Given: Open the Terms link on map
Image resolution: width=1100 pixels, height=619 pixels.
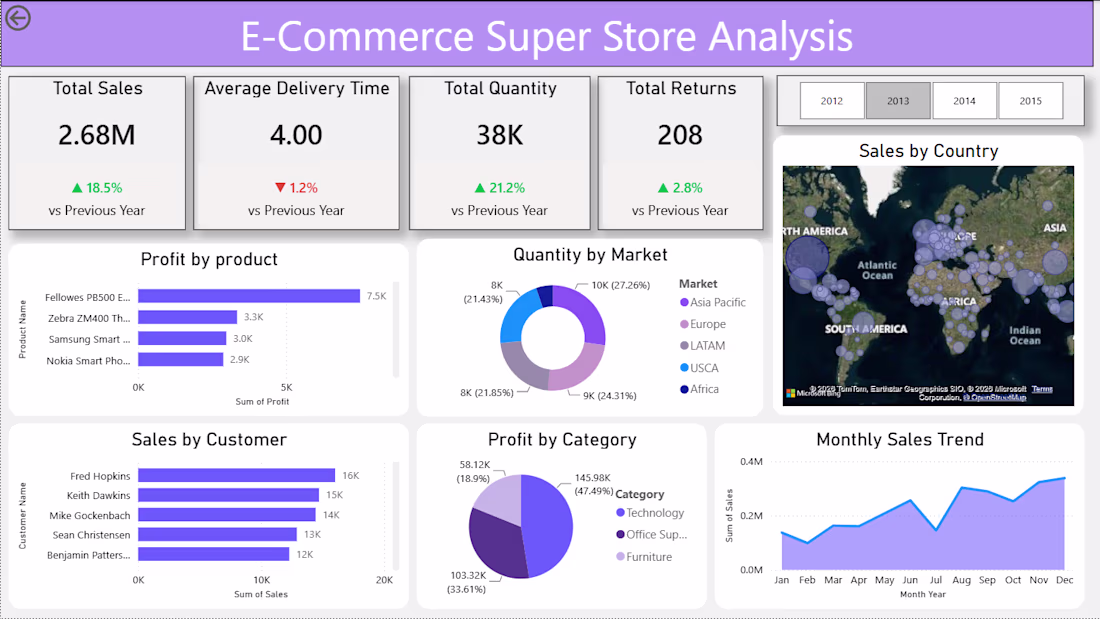Looking at the screenshot, I should pyautogui.click(x=1042, y=389).
